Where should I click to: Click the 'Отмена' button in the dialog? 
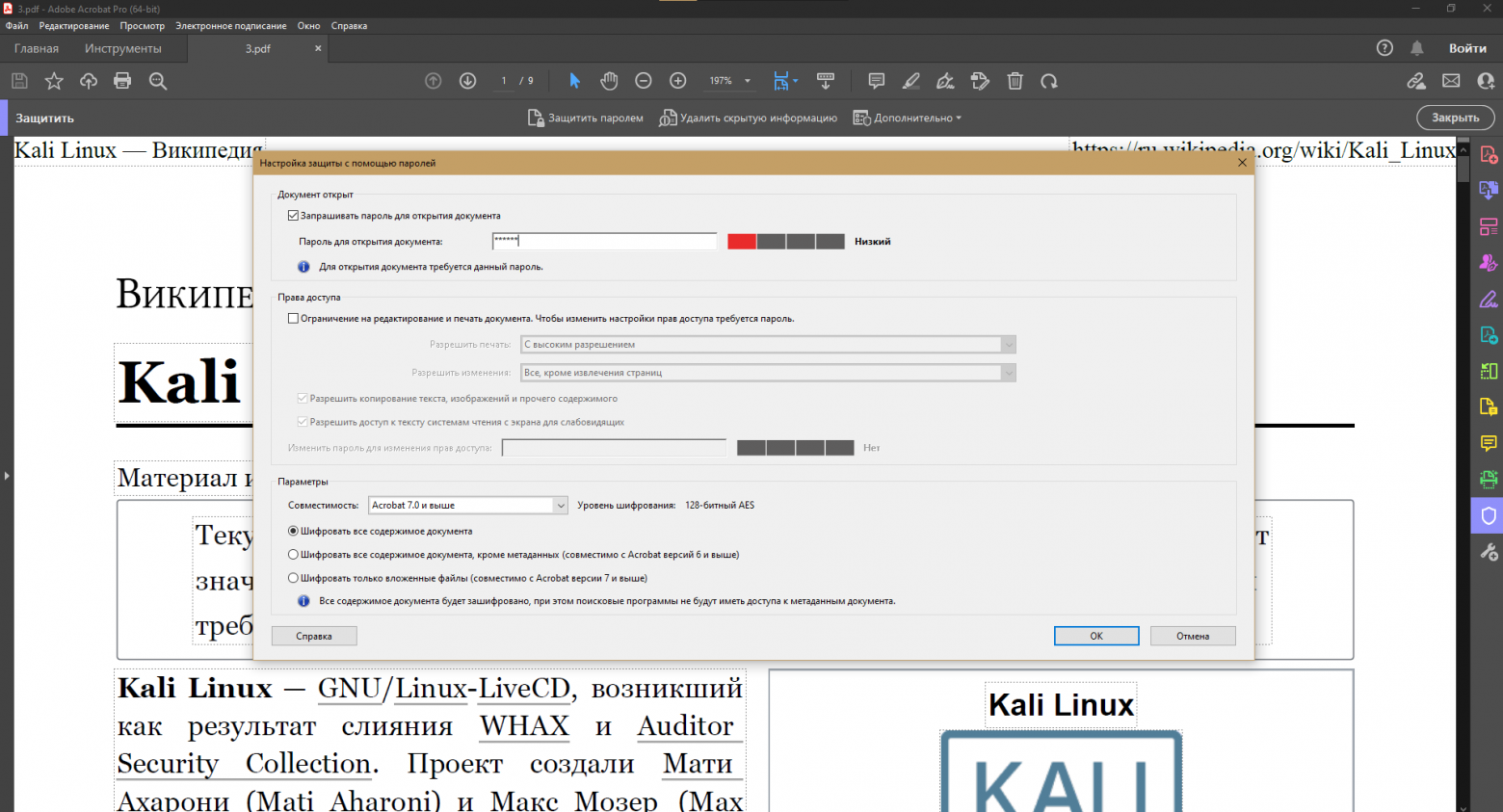(x=1193, y=636)
